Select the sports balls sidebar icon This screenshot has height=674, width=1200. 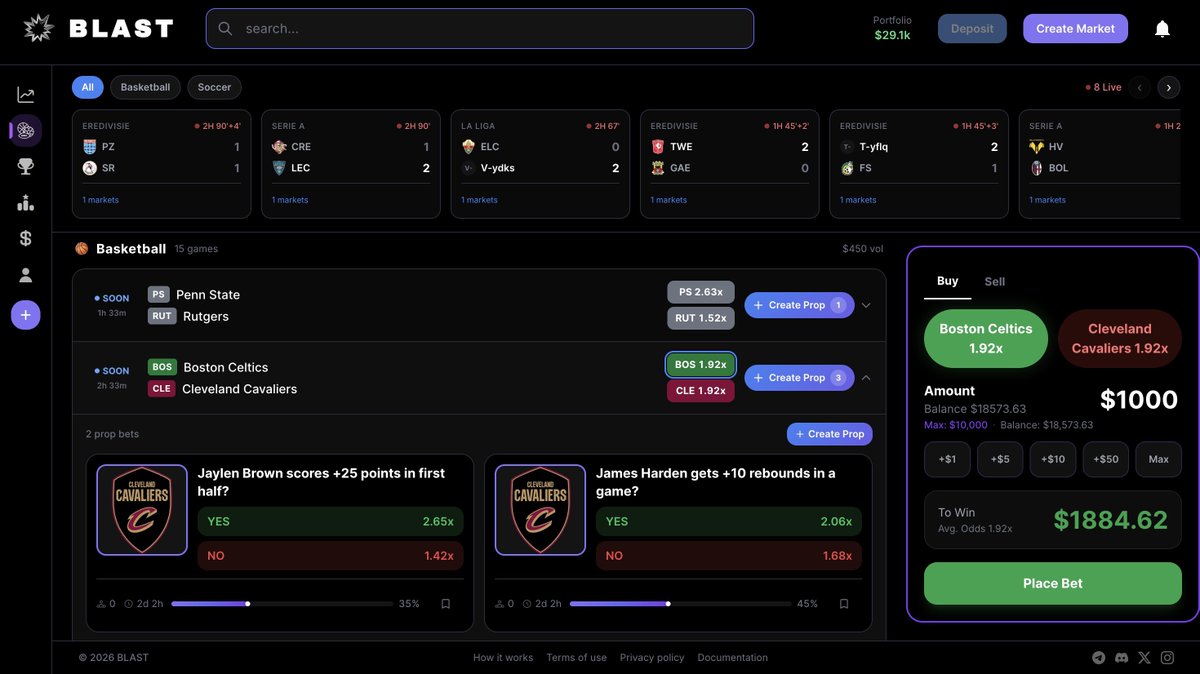26,131
